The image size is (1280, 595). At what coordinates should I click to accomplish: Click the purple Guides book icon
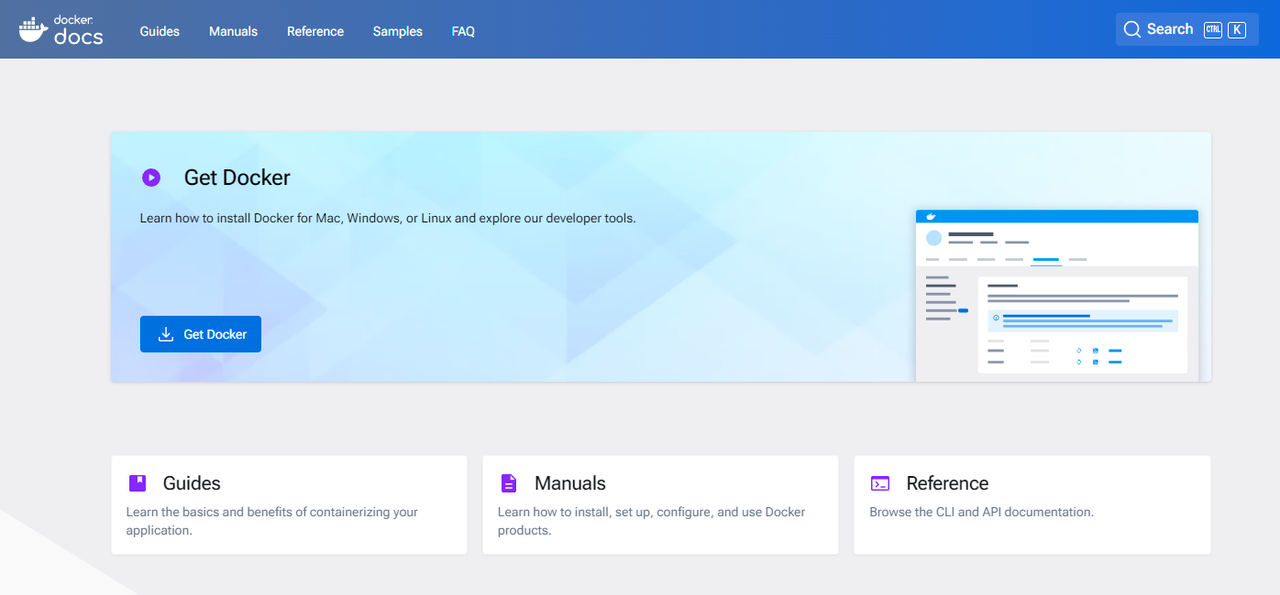[138, 483]
